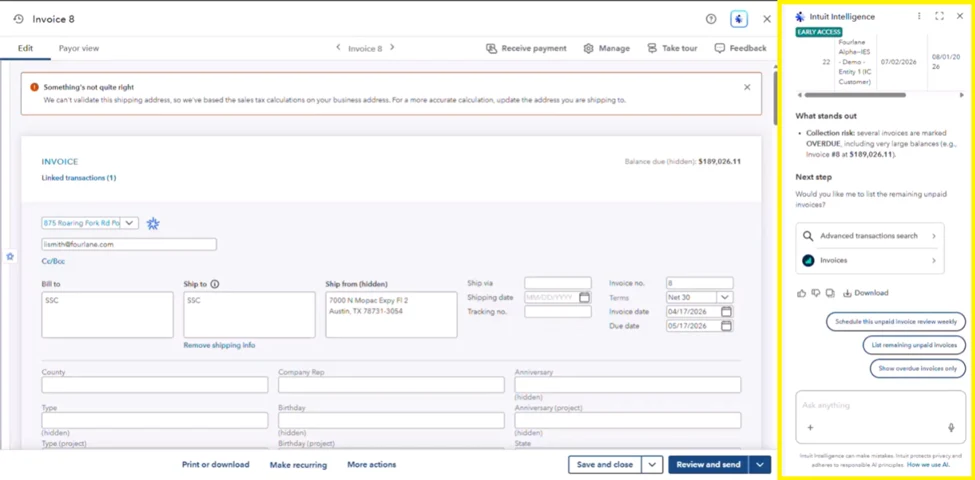This screenshot has height=480, width=975.
Task: Open the help question mark icon
Action: click(711, 19)
